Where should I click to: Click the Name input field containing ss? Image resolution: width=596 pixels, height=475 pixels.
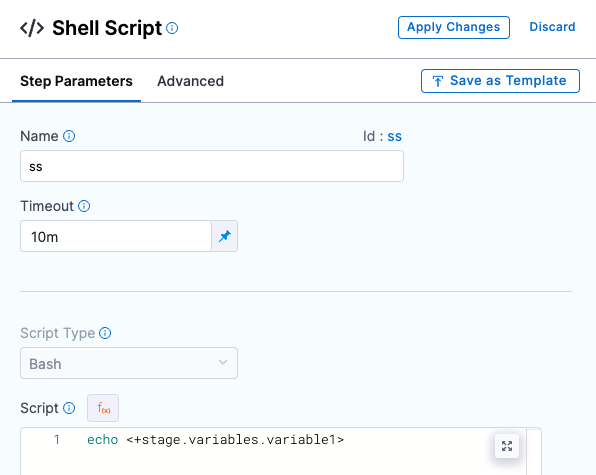212,166
